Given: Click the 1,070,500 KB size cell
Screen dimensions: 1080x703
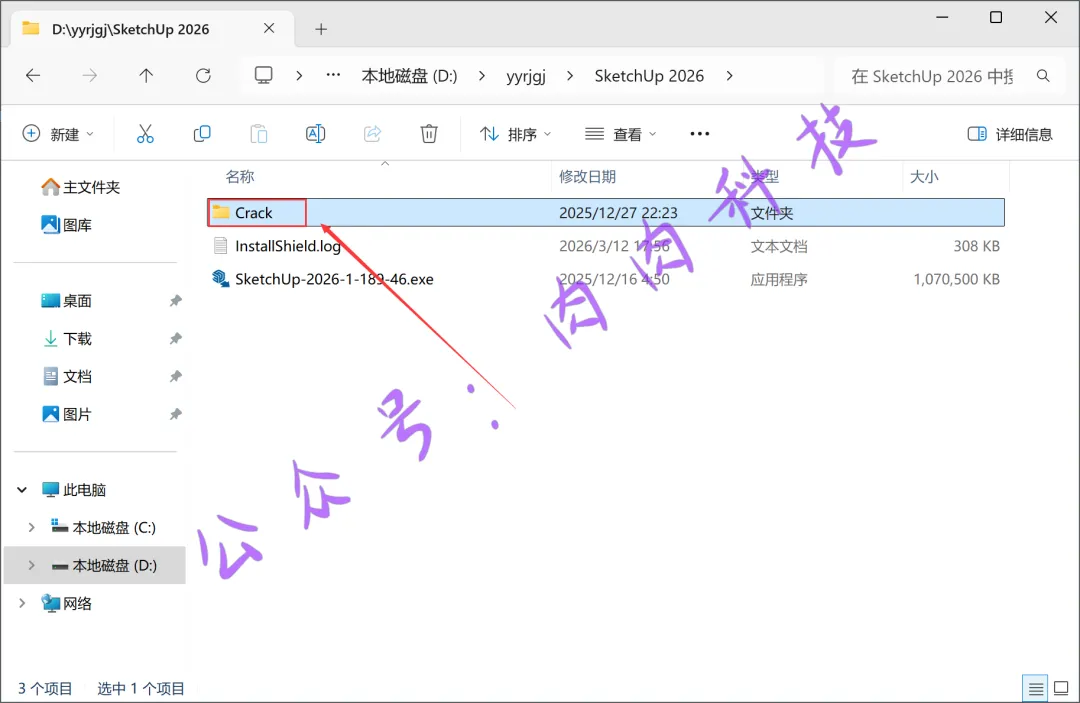Looking at the screenshot, I should click(x=956, y=279).
